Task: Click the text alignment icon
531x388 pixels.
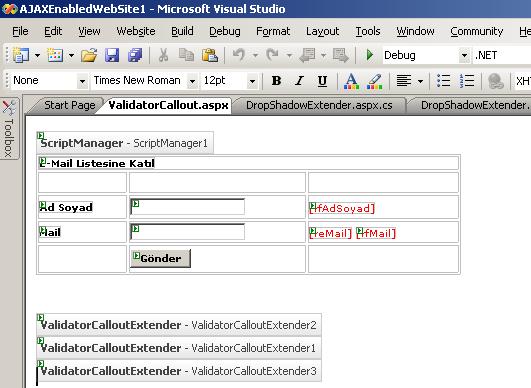Action: (x=404, y=81)
